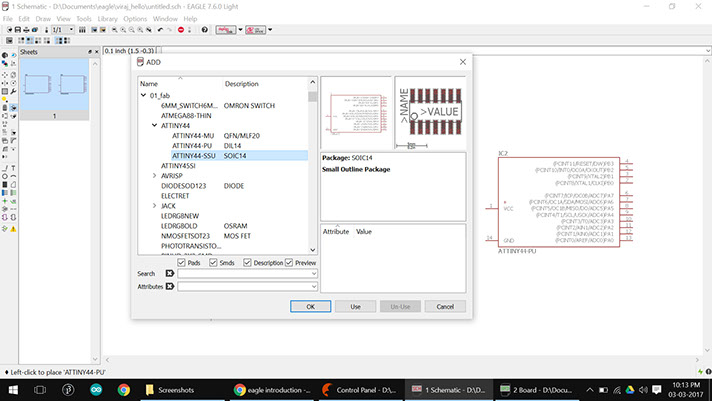The height and width of the screenshot is (401, 712).
Task: Click the Zoom in icon
Action: pyautogui.click(x=123, y=30)
